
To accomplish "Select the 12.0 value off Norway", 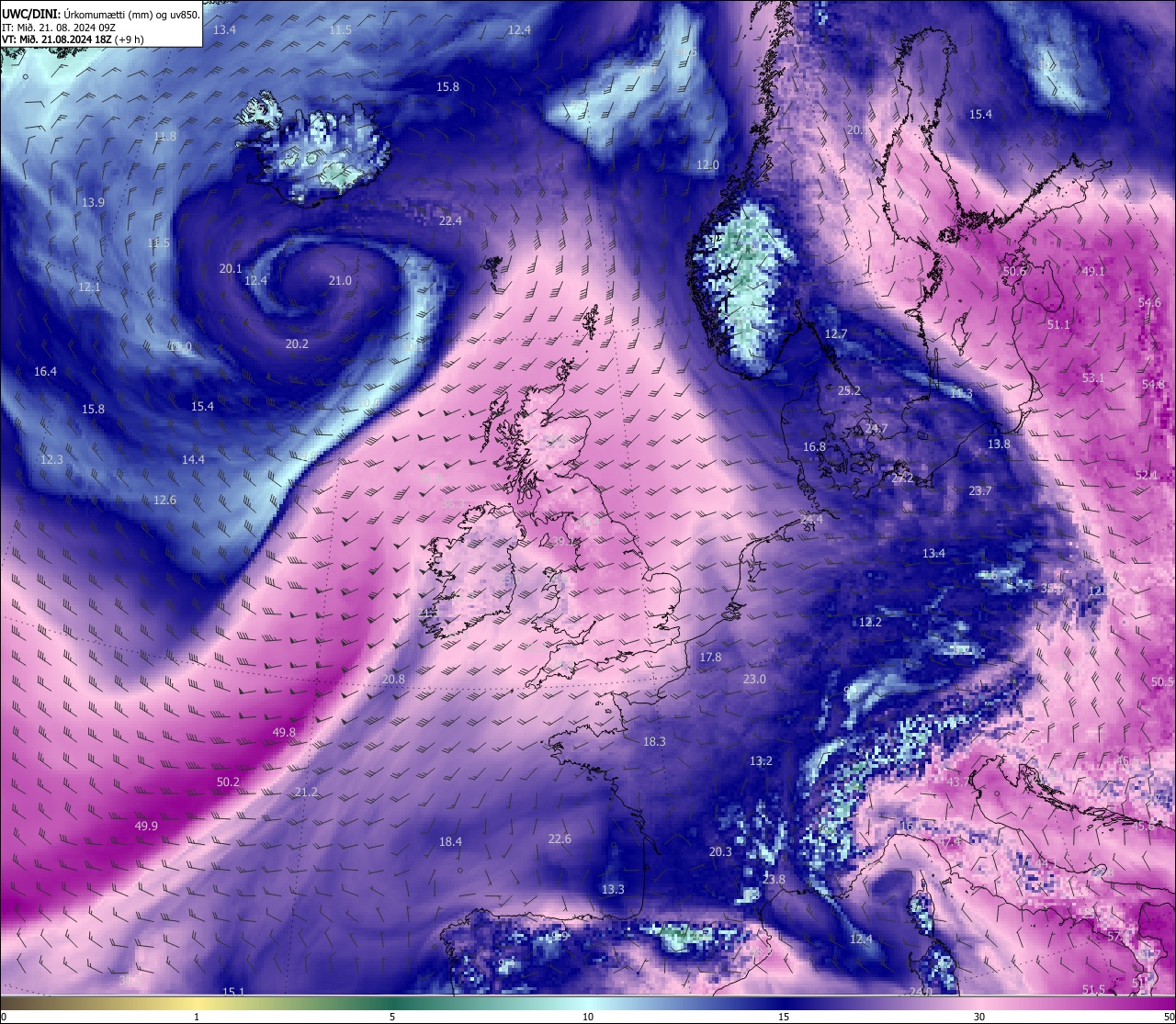I will 707,164.
